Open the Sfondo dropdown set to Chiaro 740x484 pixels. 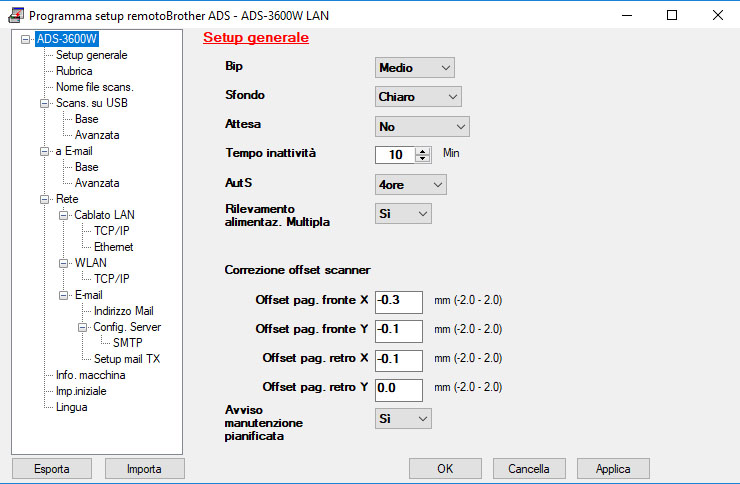click(x=419, y=97)
